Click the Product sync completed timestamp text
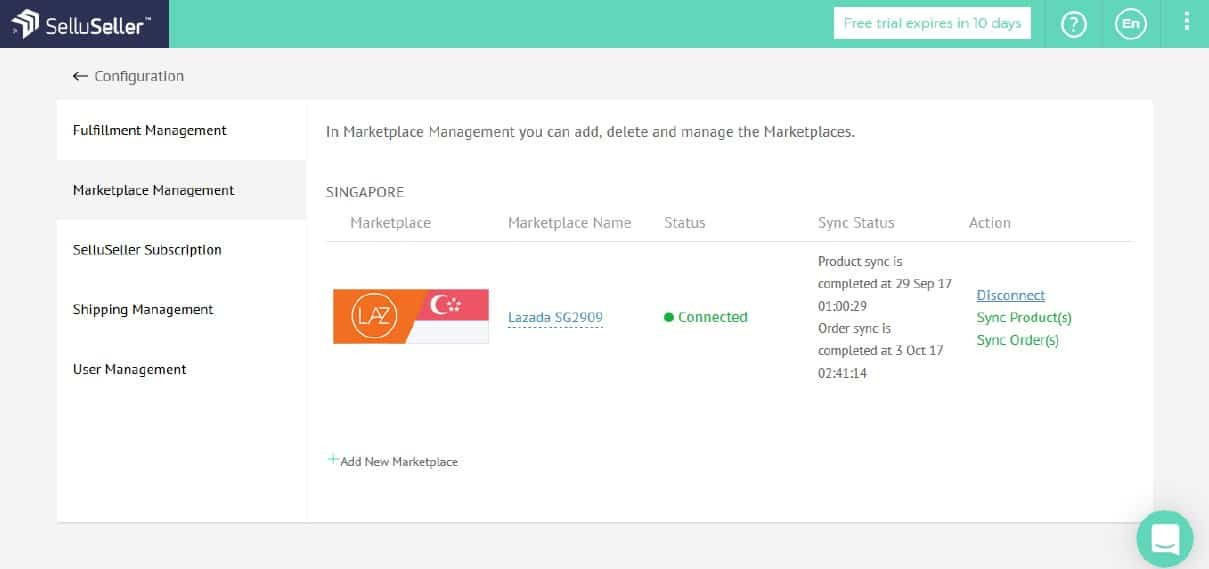The image size is (1209, 569). (884, 283)
